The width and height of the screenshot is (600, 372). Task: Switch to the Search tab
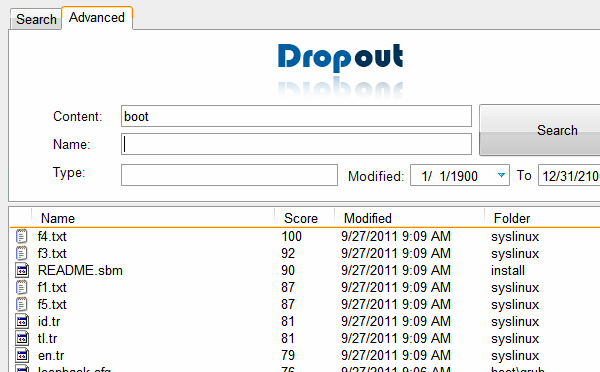36,19
